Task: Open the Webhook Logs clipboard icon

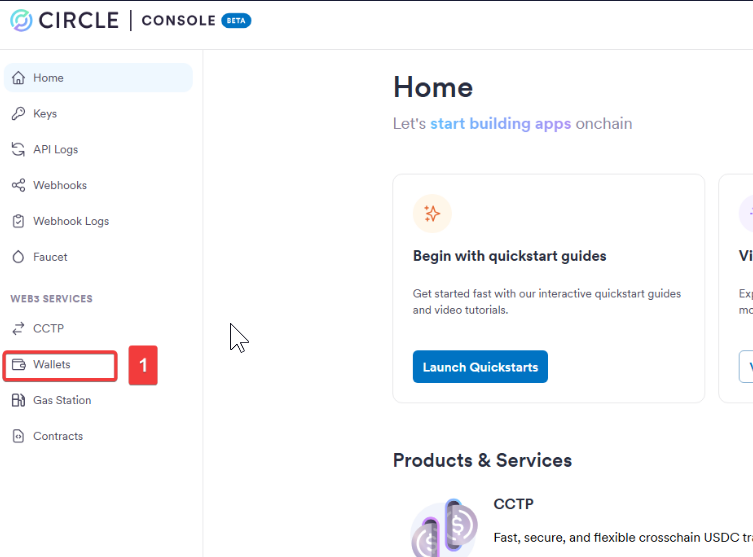Action: (18, 221)
